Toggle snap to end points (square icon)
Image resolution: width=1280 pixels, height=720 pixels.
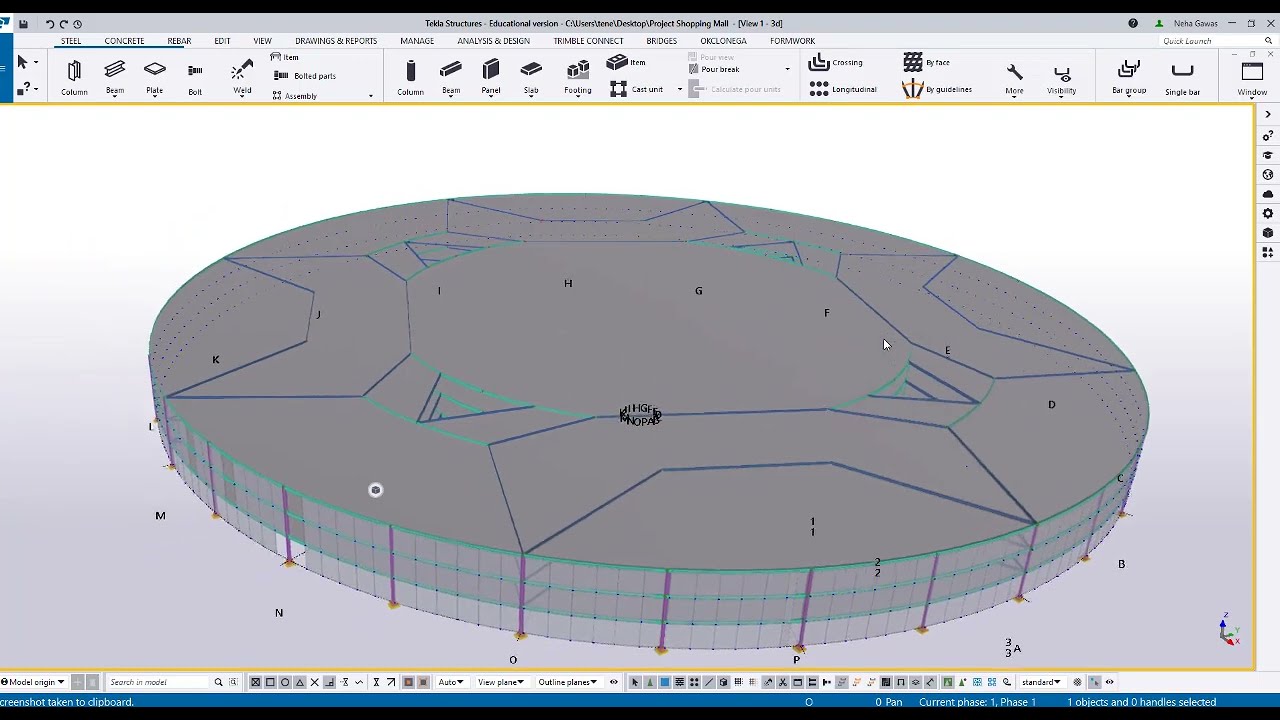click(270, 682)
